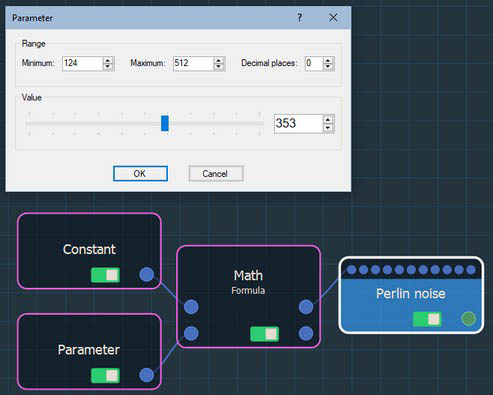The image size is (493, 395).
Task: Select the Perlin noise node
Action: pyautogui.click(x=411, y=295)
